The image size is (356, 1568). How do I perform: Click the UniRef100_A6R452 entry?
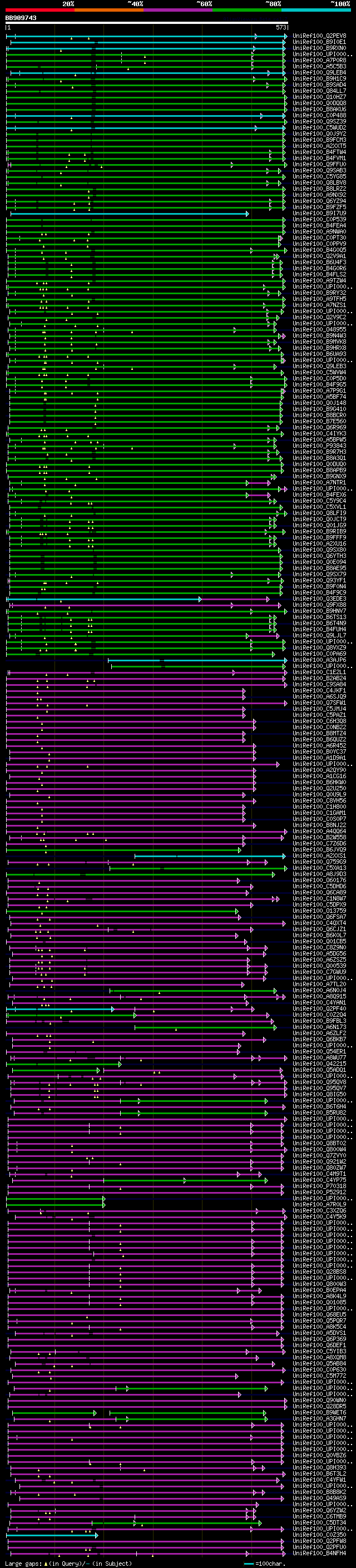(x=319, y=746)
